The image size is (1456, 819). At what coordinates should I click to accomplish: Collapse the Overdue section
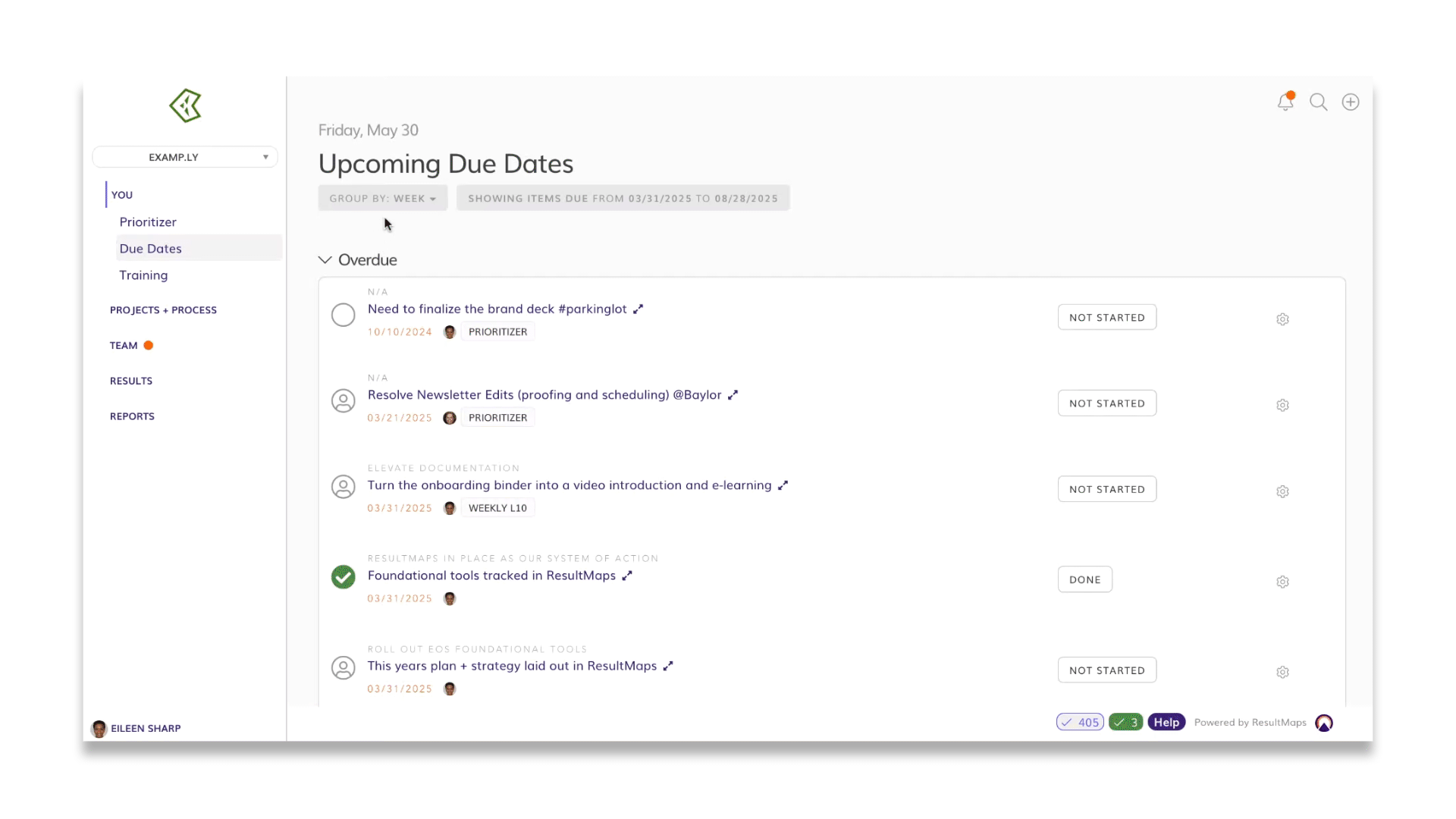coord(325,259)
